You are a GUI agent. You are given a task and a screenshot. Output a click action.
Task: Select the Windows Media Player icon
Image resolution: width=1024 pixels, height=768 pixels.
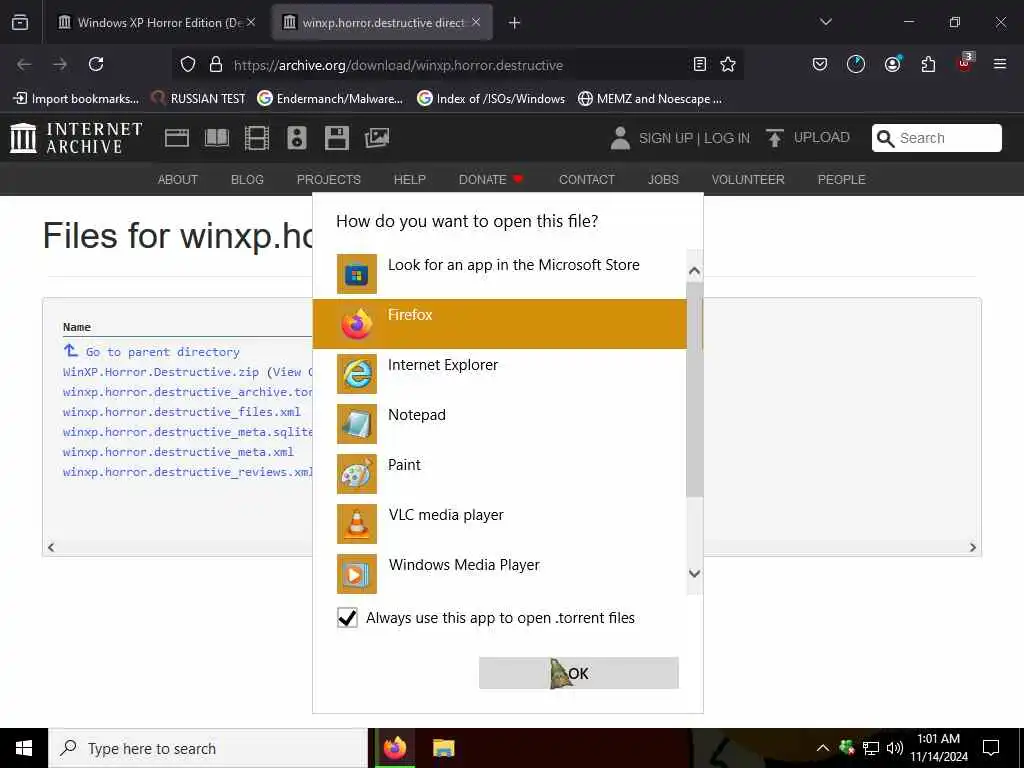357,574
